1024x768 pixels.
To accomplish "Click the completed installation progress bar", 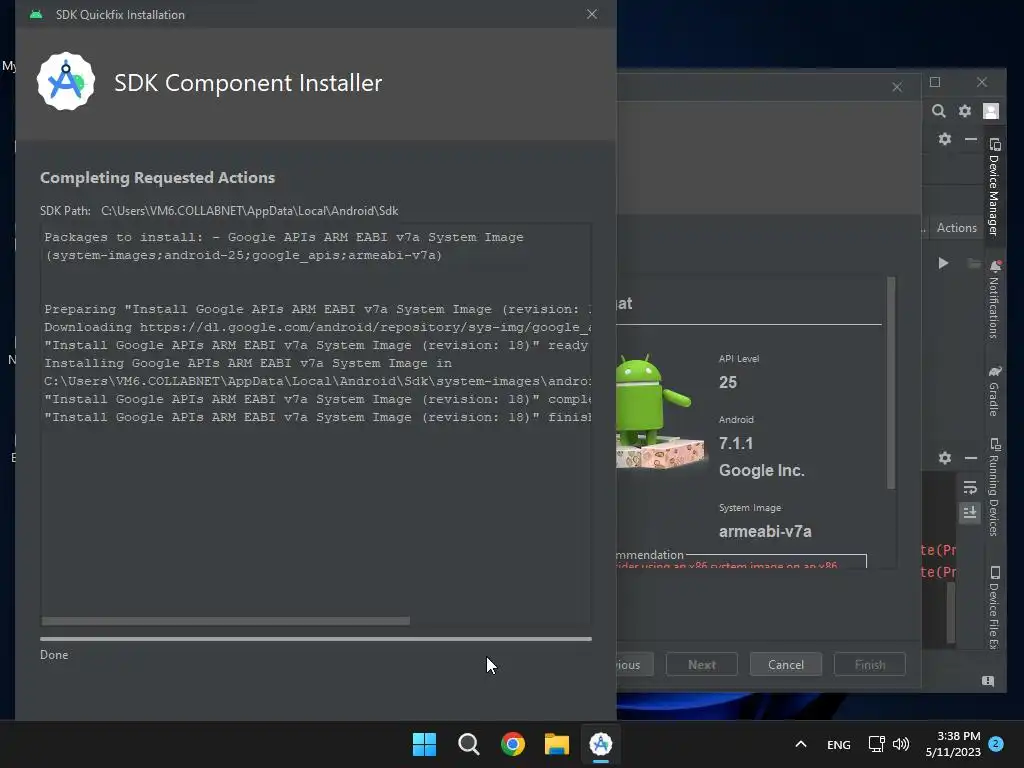I will [x=316, y=639].
